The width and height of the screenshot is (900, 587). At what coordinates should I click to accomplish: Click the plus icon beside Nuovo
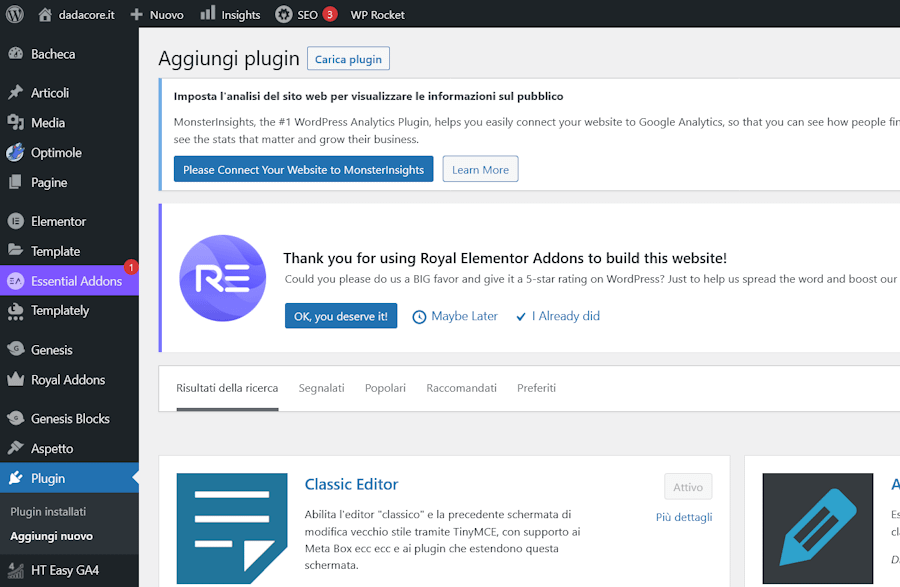coord(136,14)
